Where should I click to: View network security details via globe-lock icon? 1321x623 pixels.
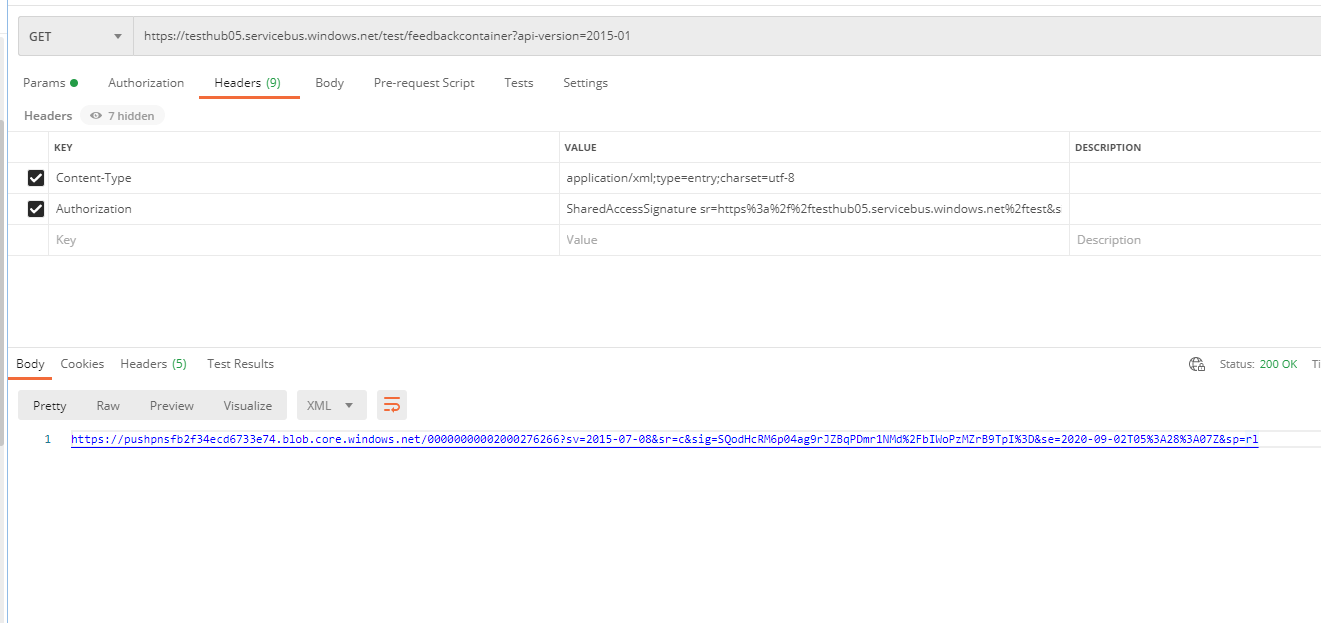1197,363
